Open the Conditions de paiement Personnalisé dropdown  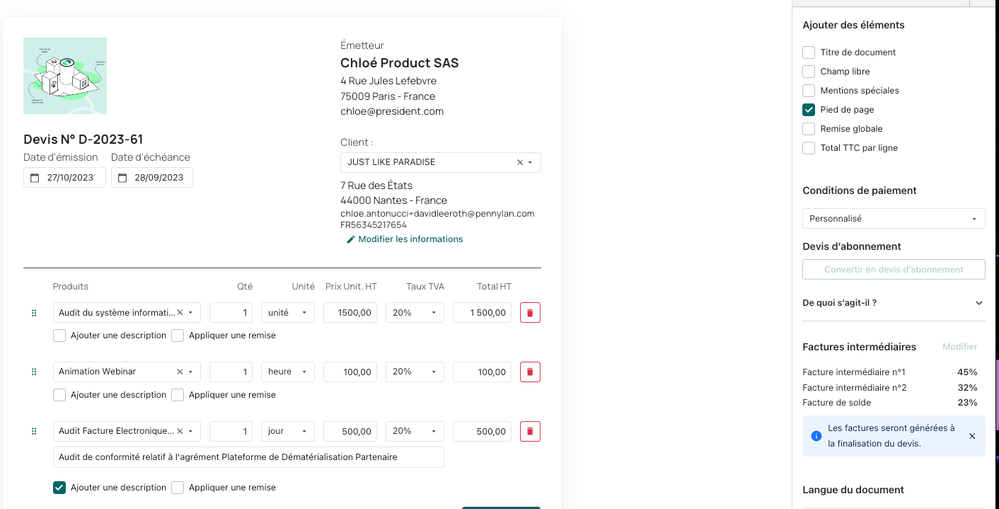pyautogui.click(x=893, y=219)
